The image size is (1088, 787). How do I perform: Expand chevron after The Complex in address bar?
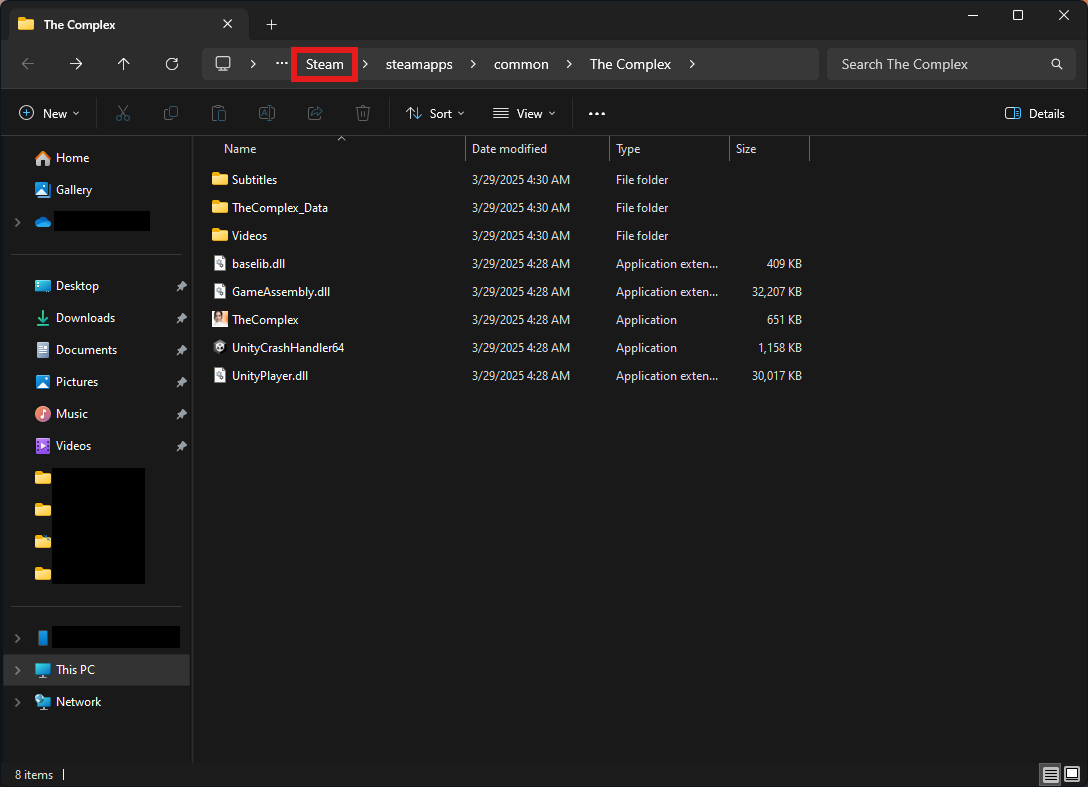692,64
